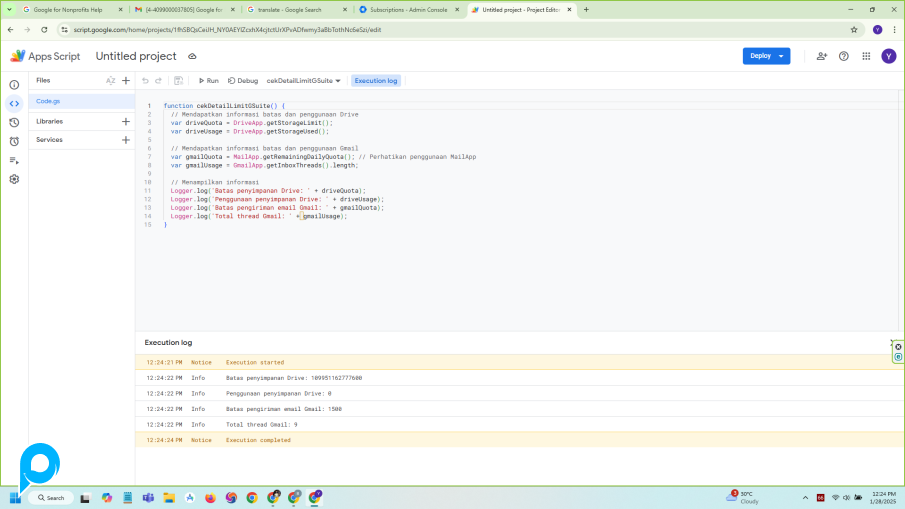
Task: Open the cekDetailLimitGSuite function dropdown
Action: (304, 80)
